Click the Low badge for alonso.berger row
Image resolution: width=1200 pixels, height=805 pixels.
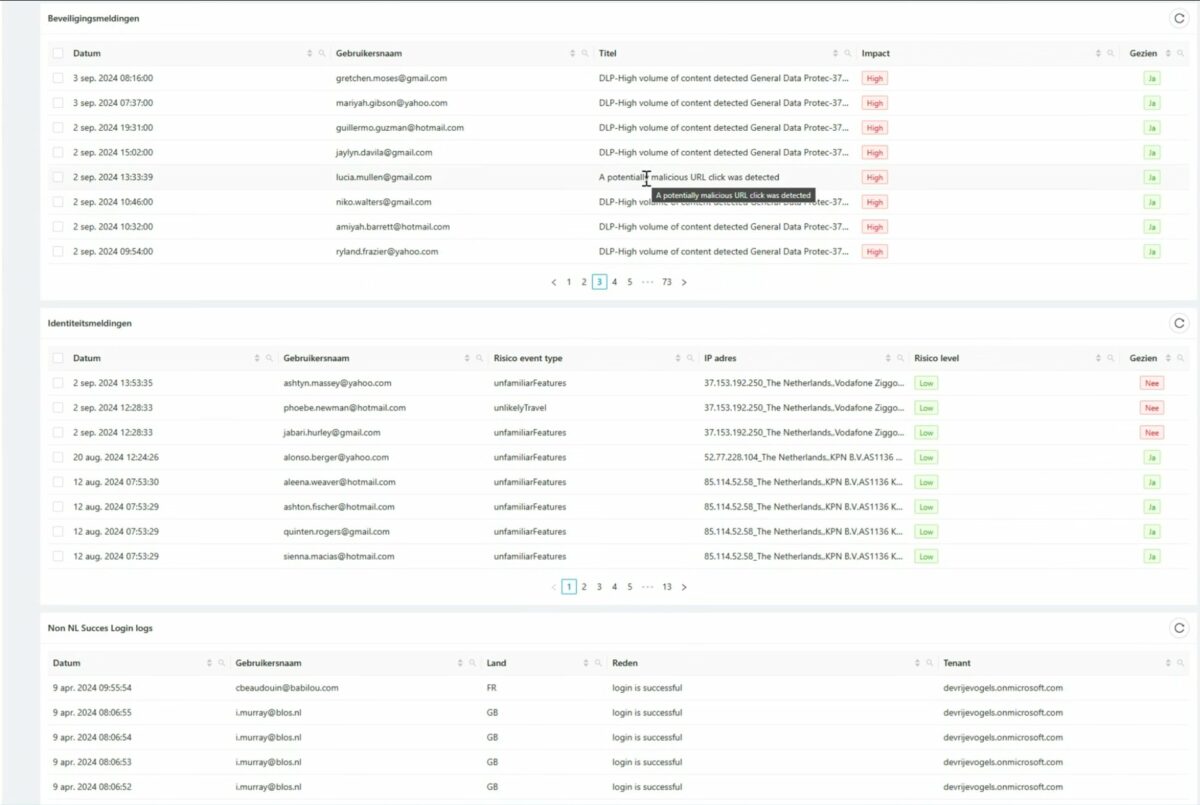(x=927, y=457)
